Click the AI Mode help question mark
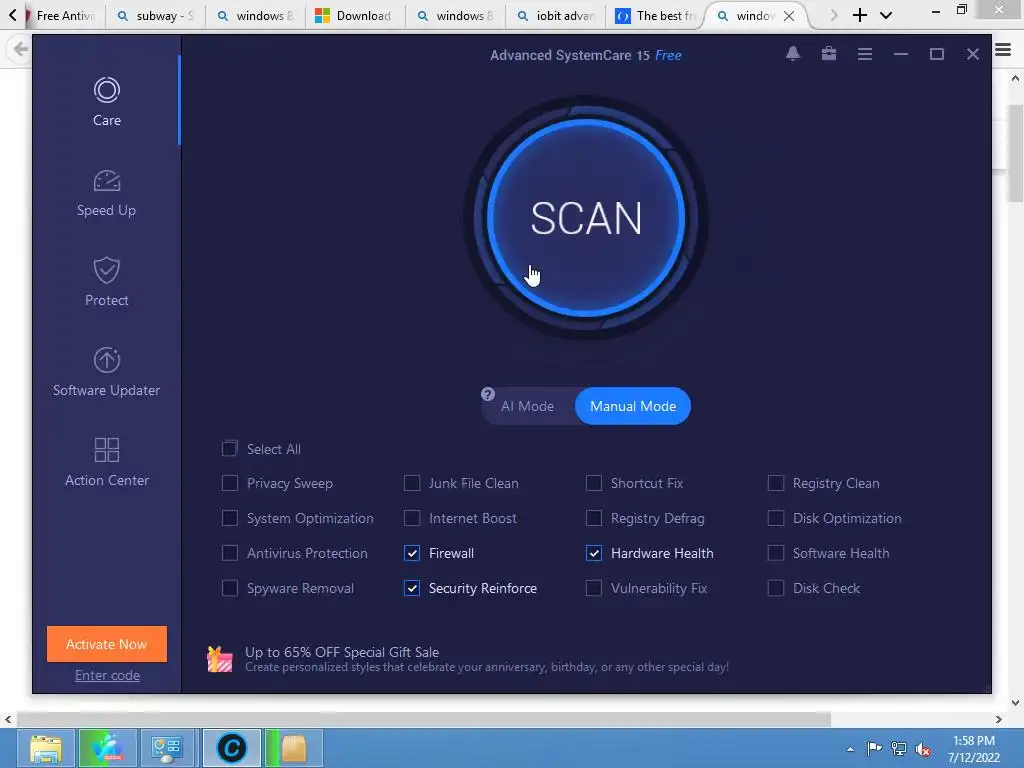 pos(488,394)
